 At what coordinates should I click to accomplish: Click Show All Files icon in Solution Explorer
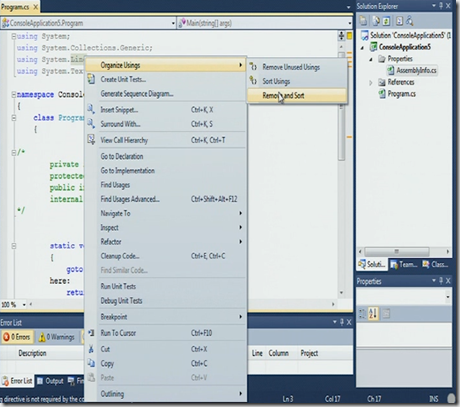tap(376, 21)
